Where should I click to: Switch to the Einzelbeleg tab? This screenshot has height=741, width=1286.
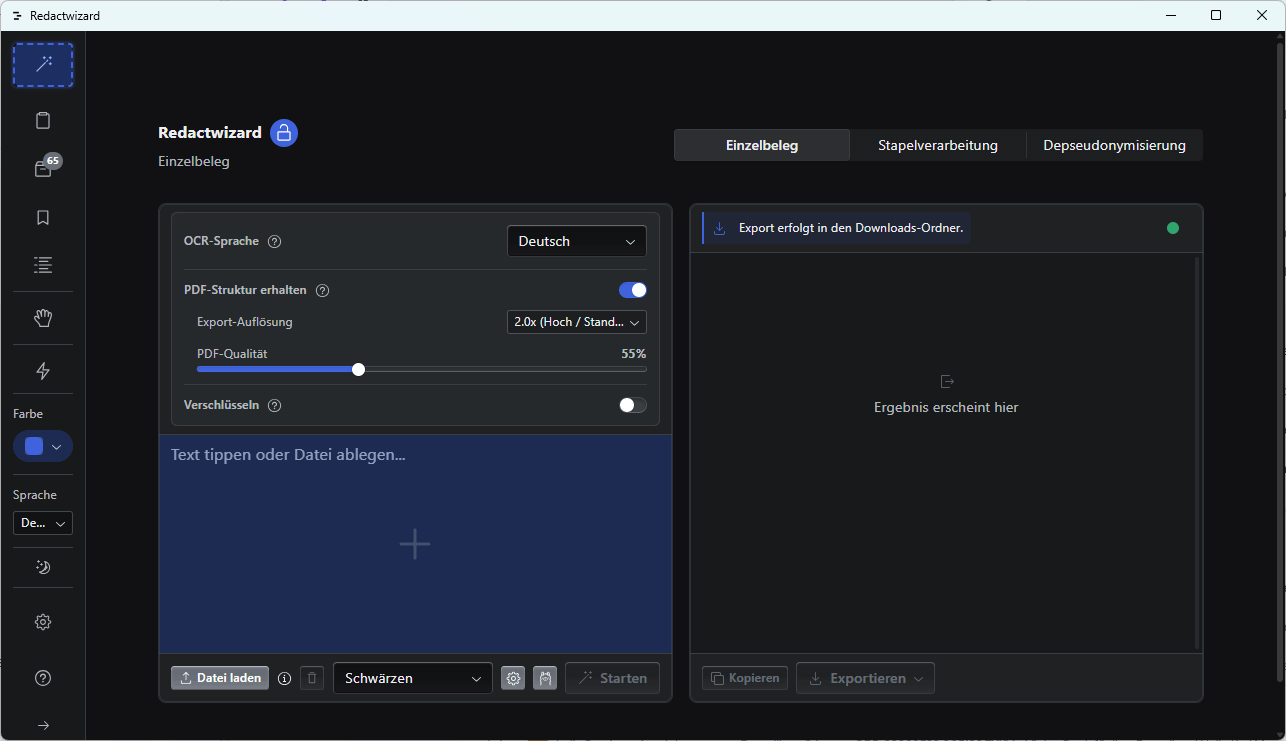tap(762, 145)
